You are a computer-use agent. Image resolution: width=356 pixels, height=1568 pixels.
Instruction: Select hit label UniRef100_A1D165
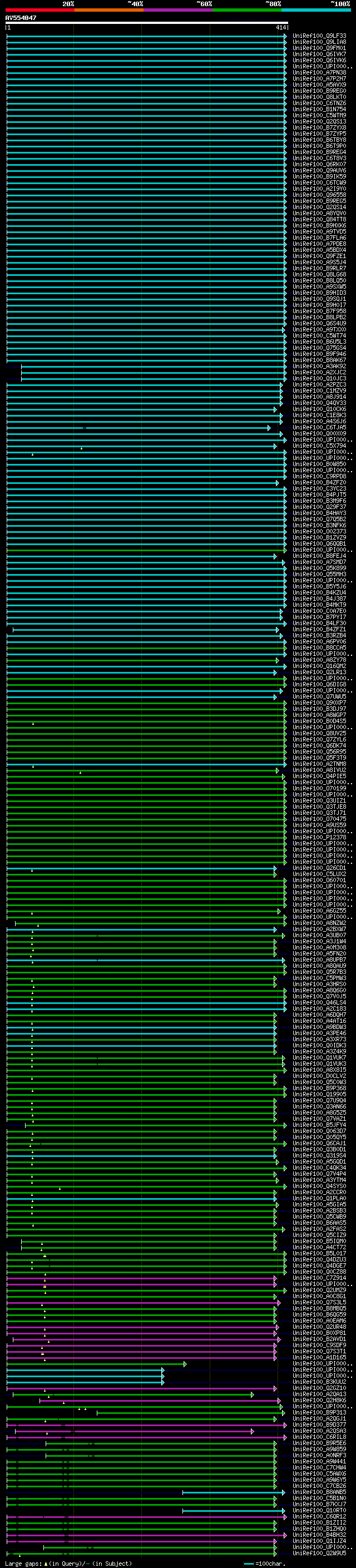pyautogui.click(x=319, y=1357)
